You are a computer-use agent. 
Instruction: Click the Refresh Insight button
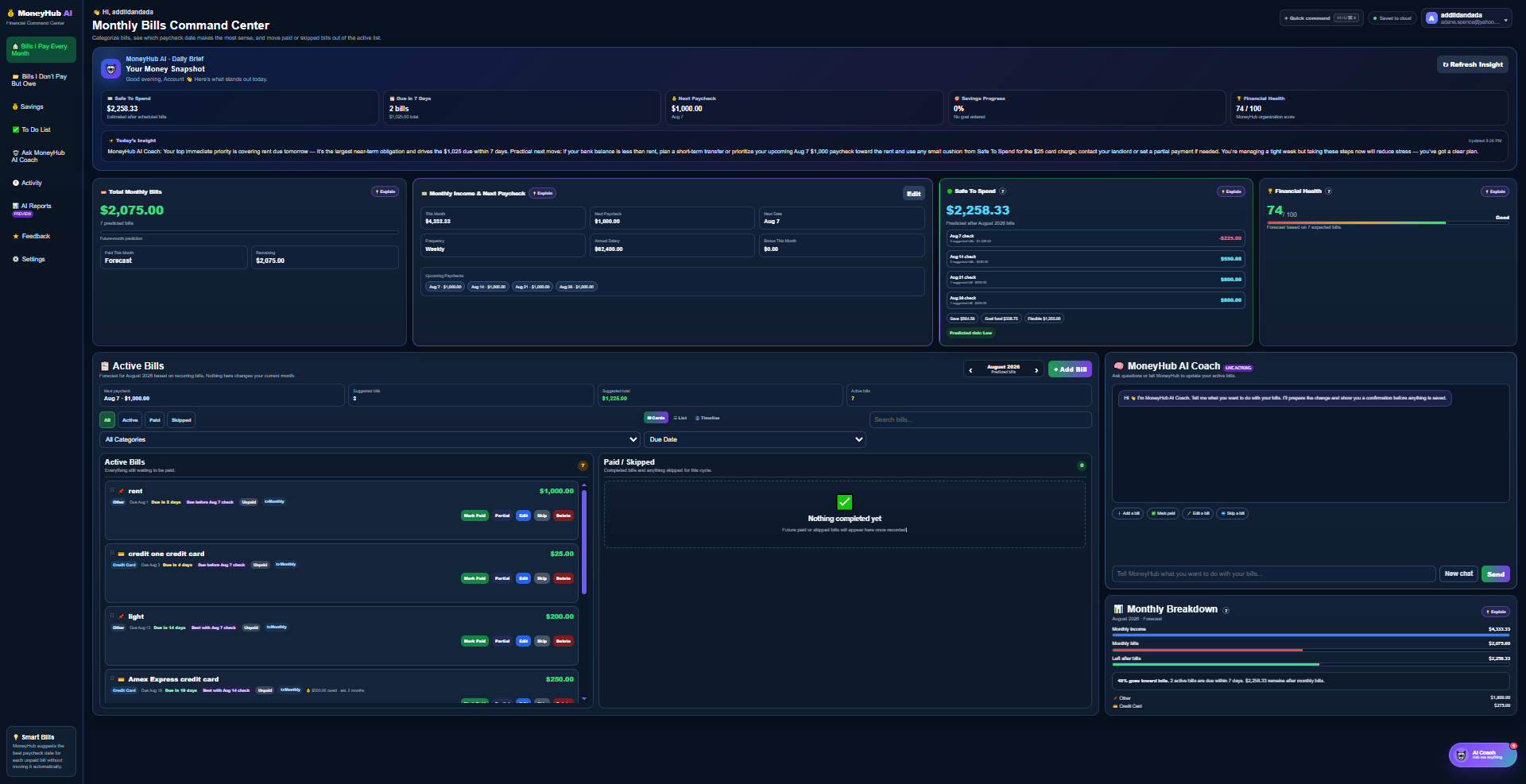[x=1473, y=64]
